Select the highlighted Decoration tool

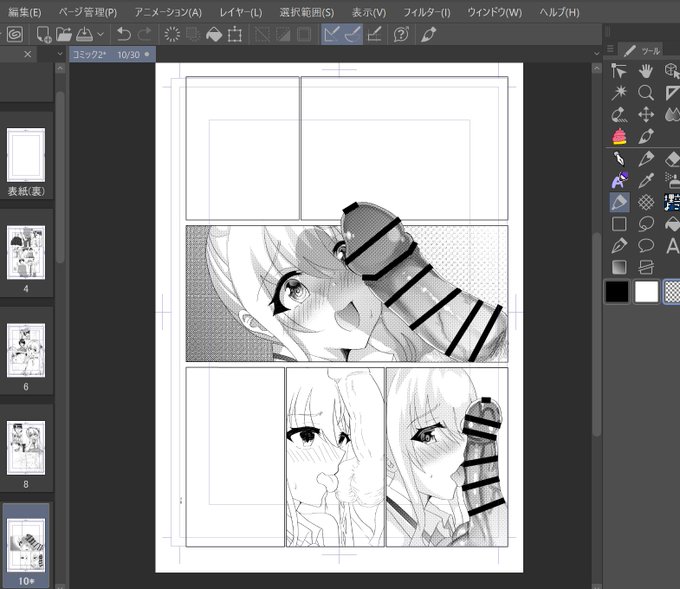click(x=619, y=202)
